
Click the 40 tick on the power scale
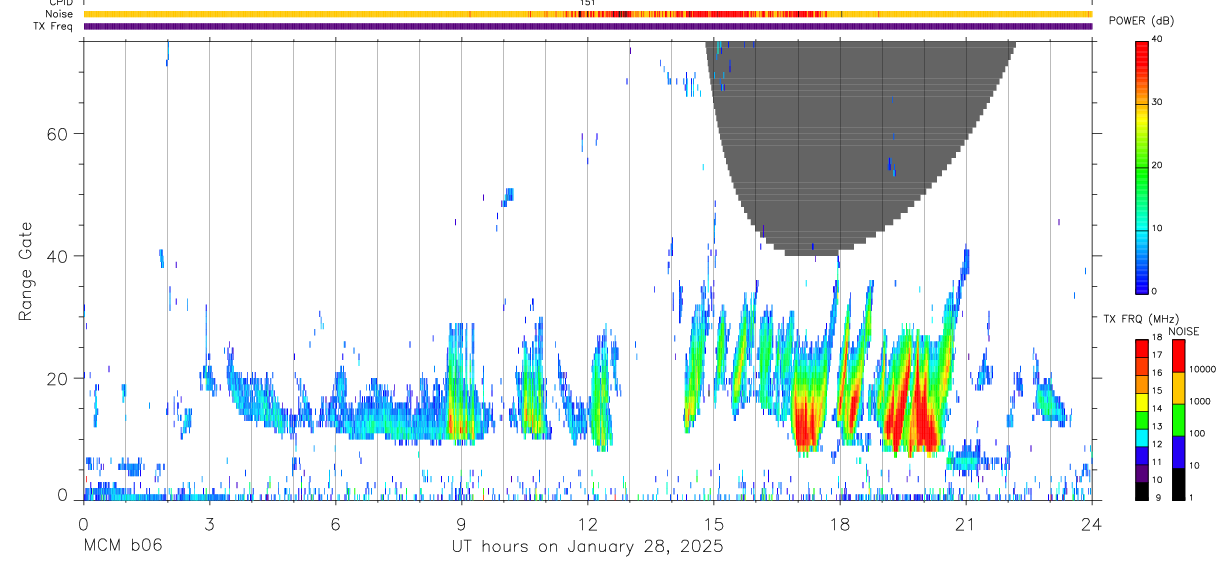[1158, 39]
